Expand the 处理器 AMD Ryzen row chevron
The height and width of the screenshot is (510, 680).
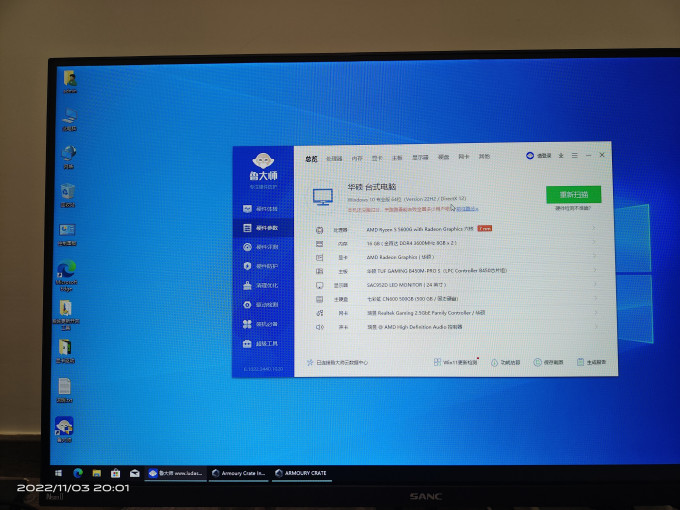[x=594, y=228]
